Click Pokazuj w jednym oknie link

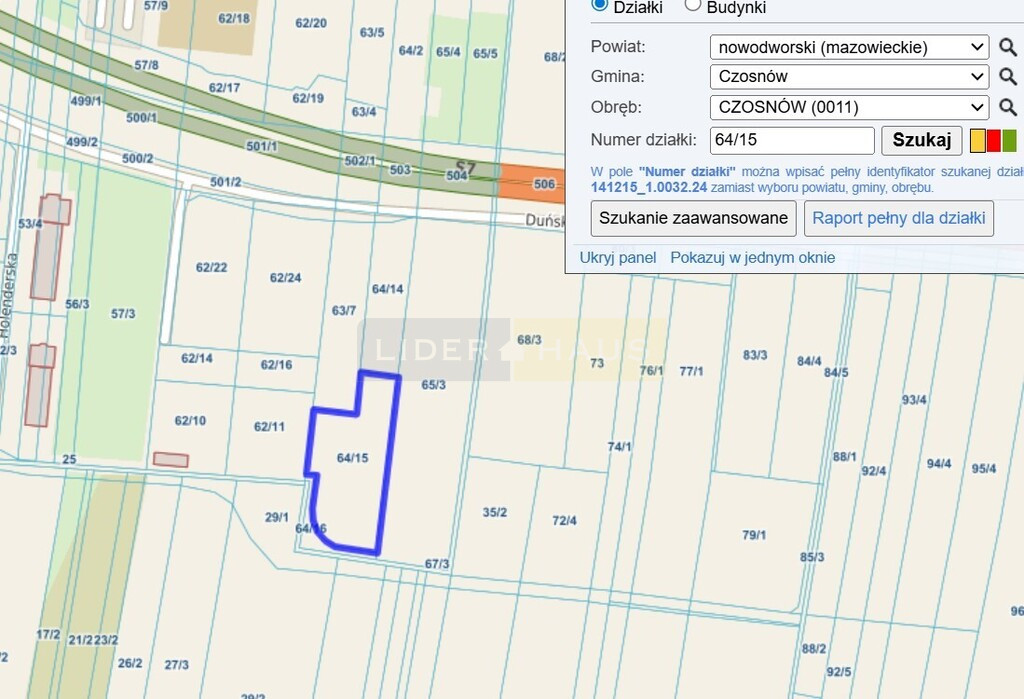[x=752, y=257]
